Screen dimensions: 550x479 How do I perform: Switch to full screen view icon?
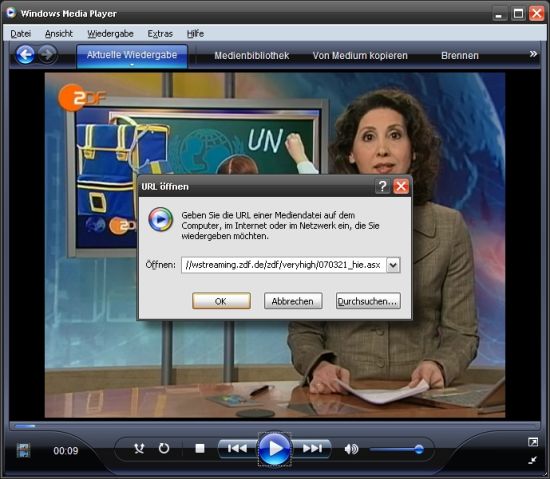click(533, 442)
